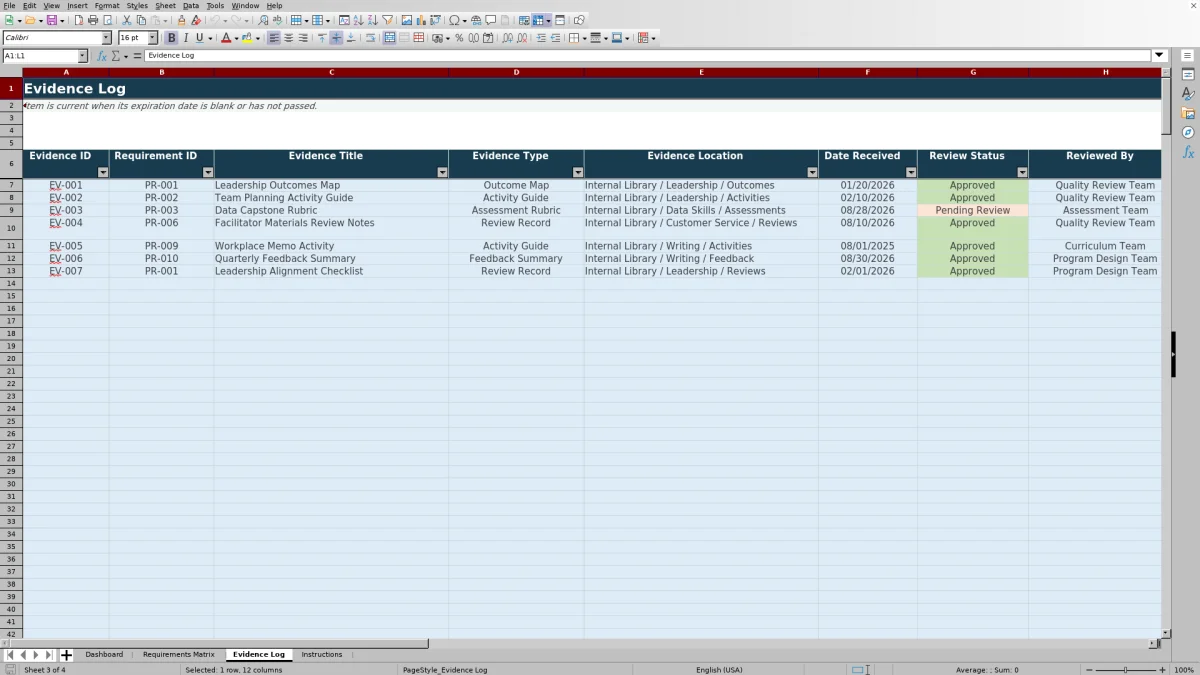This screenshot has width=1200, height=675.
Task: Open the Format menu
Action: 107,6
